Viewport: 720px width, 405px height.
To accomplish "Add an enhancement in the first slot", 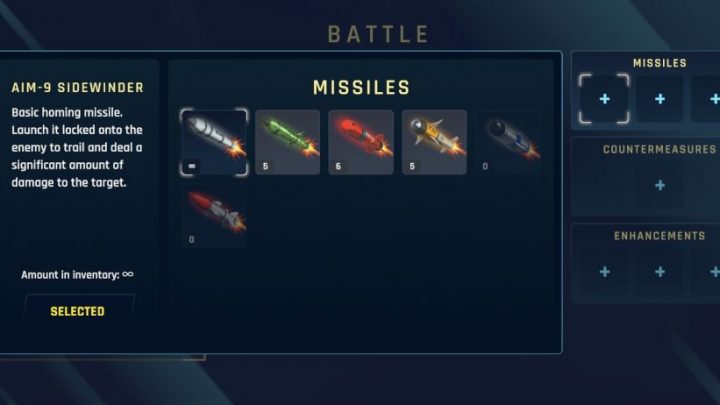I will (x=604, y=272).
